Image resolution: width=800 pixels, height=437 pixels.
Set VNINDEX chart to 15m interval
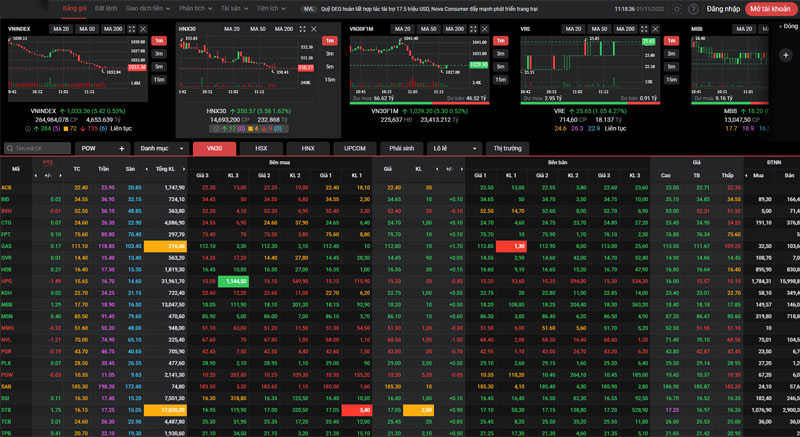(x=159, y=80)
